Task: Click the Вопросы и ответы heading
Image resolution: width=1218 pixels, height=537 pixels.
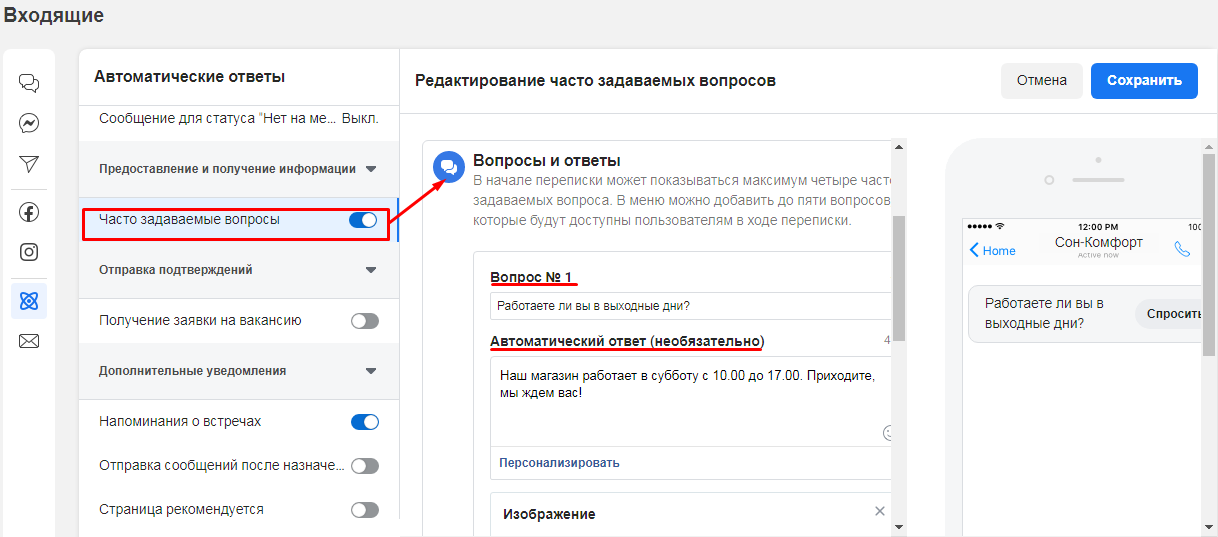Action: coord(547,160)
